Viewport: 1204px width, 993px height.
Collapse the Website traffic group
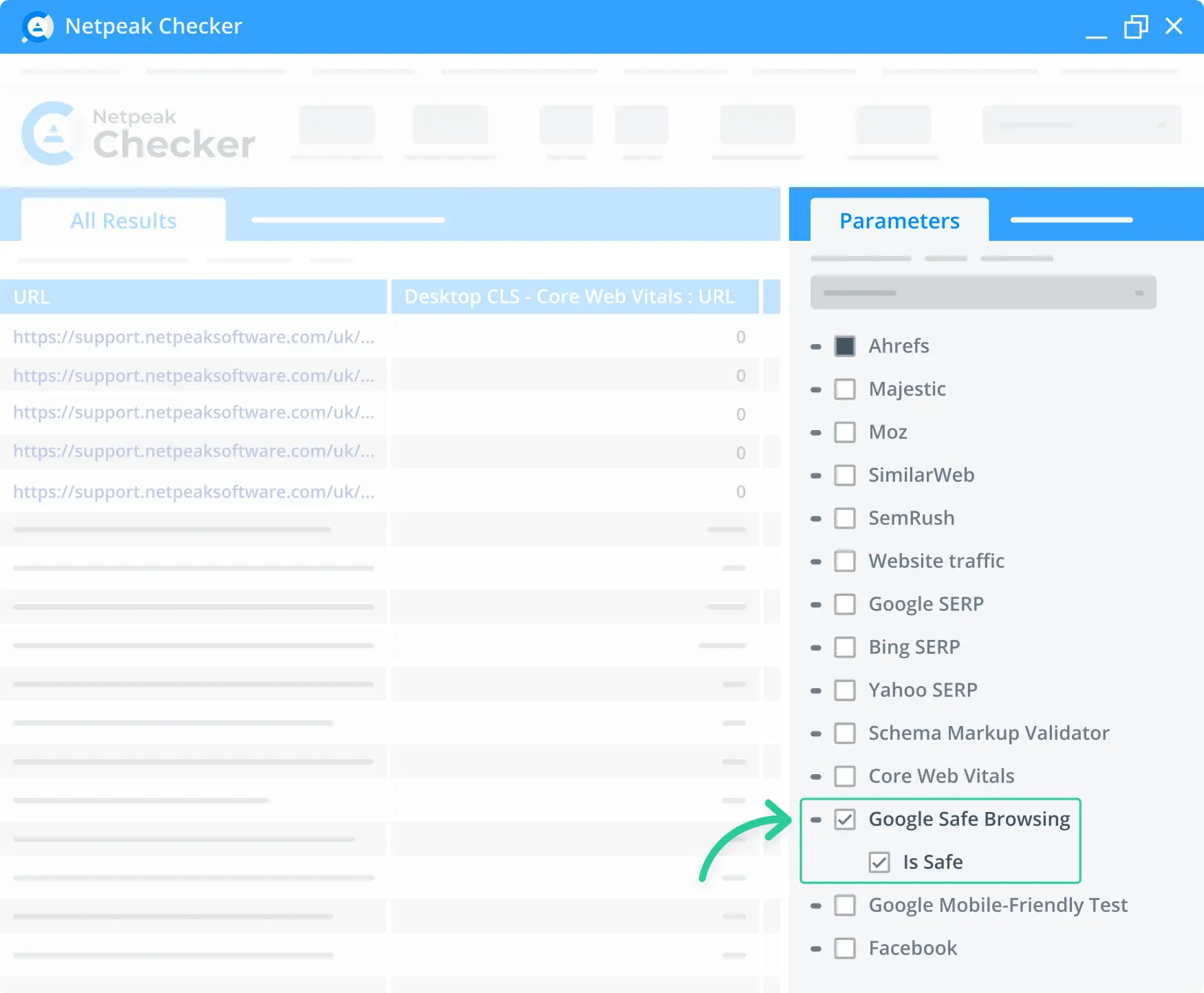tap(816, 562)
